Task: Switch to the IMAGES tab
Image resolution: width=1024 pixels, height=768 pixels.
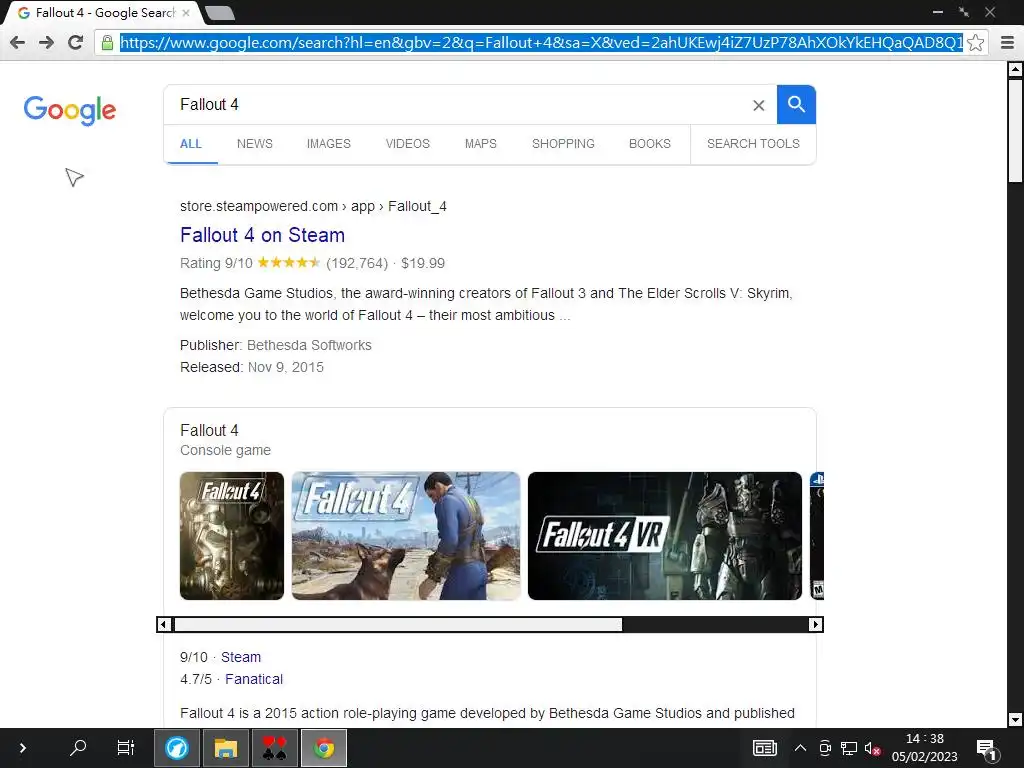Action: 328,144
